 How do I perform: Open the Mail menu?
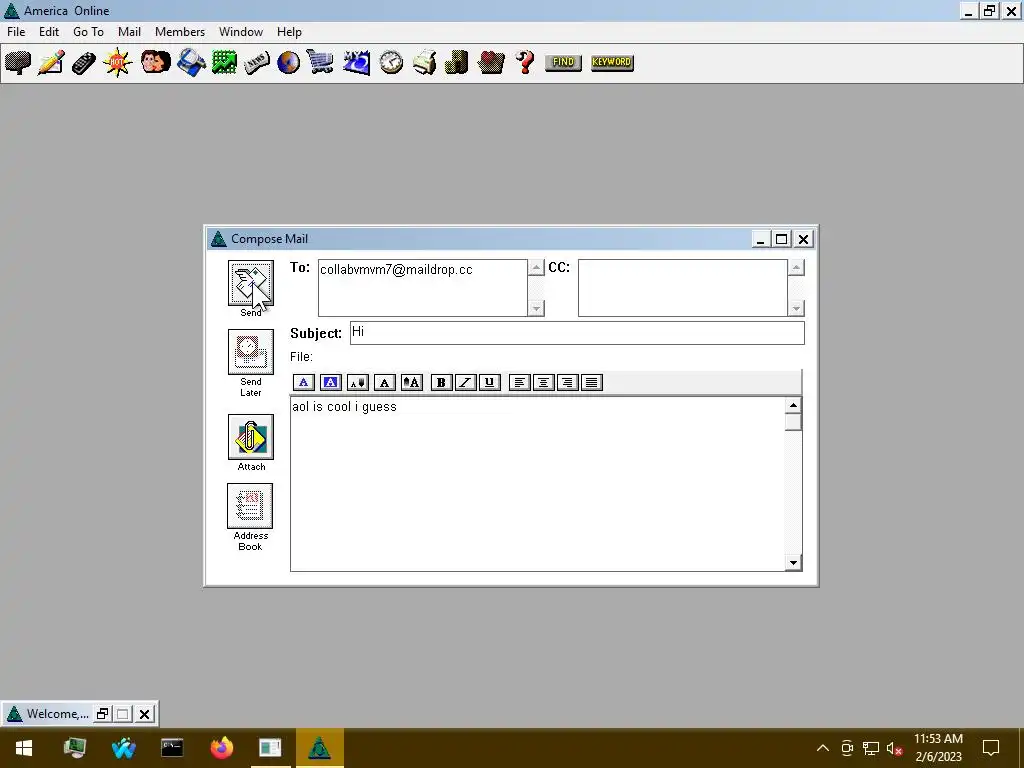point(129,32)
